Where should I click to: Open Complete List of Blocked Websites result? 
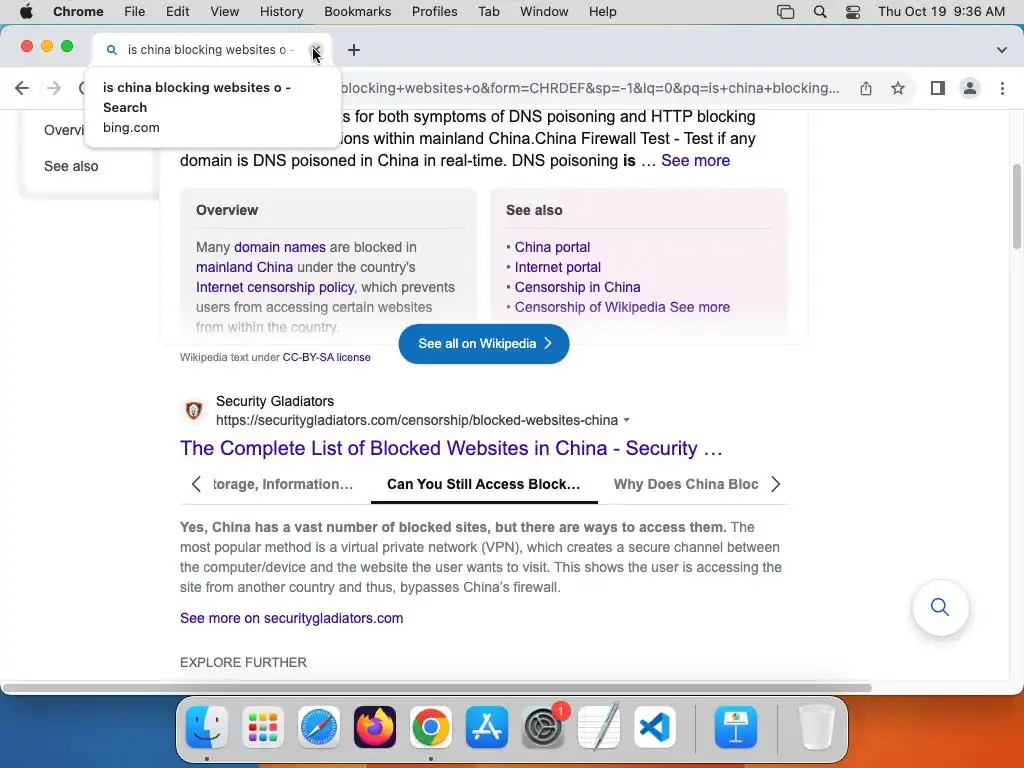tap(451, 448)
